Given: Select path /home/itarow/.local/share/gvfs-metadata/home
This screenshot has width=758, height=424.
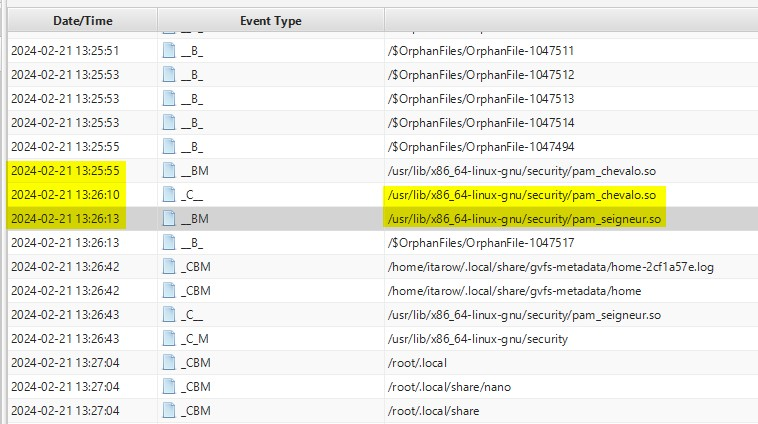Looking at the screenshot, I should coord(514,291).
